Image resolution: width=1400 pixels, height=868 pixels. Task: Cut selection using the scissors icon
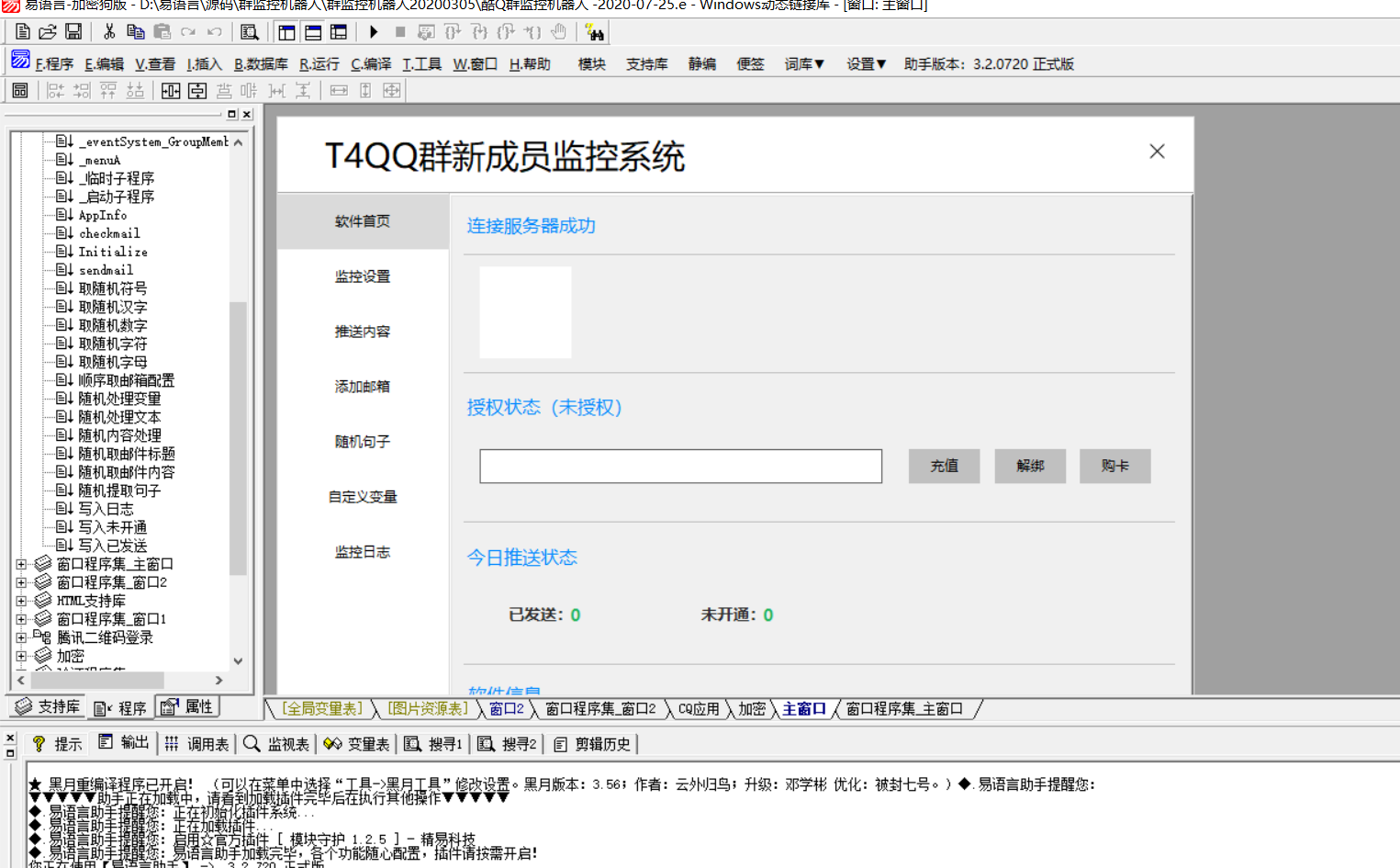pyautogui.click(x=109, y=32)
